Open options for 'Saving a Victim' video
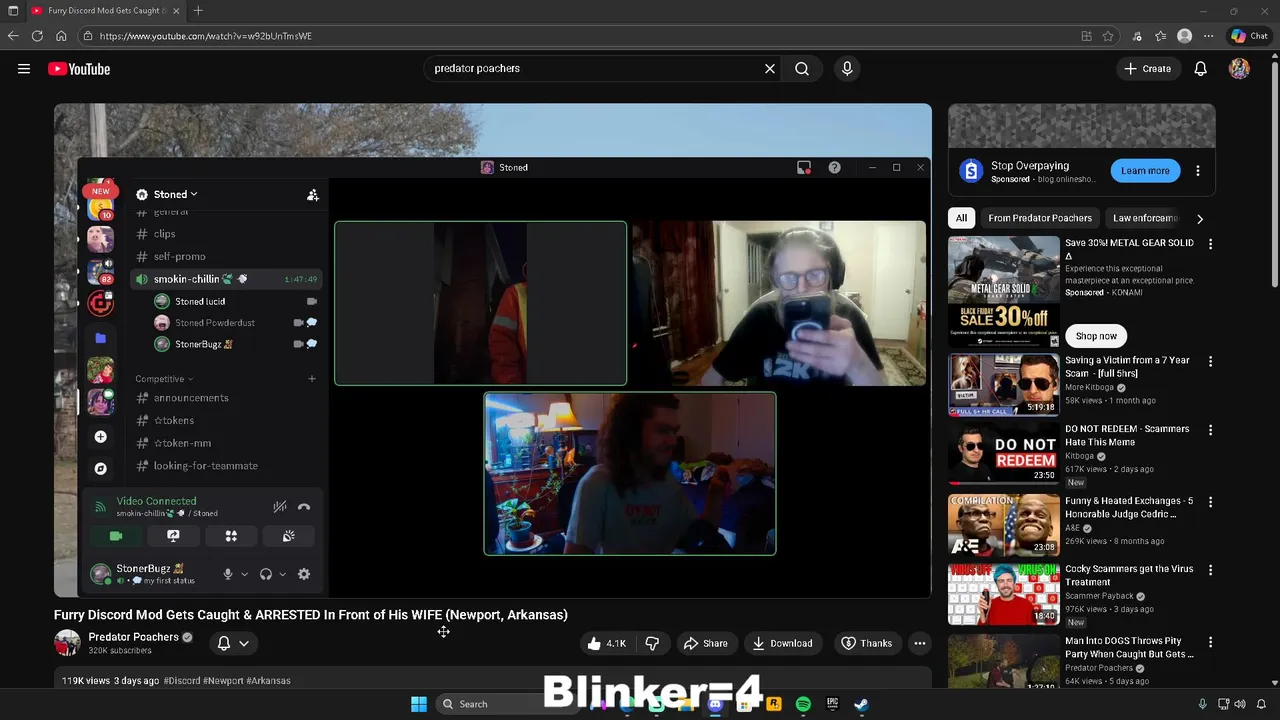The image size is (1280, 720). pos(1210,362)
